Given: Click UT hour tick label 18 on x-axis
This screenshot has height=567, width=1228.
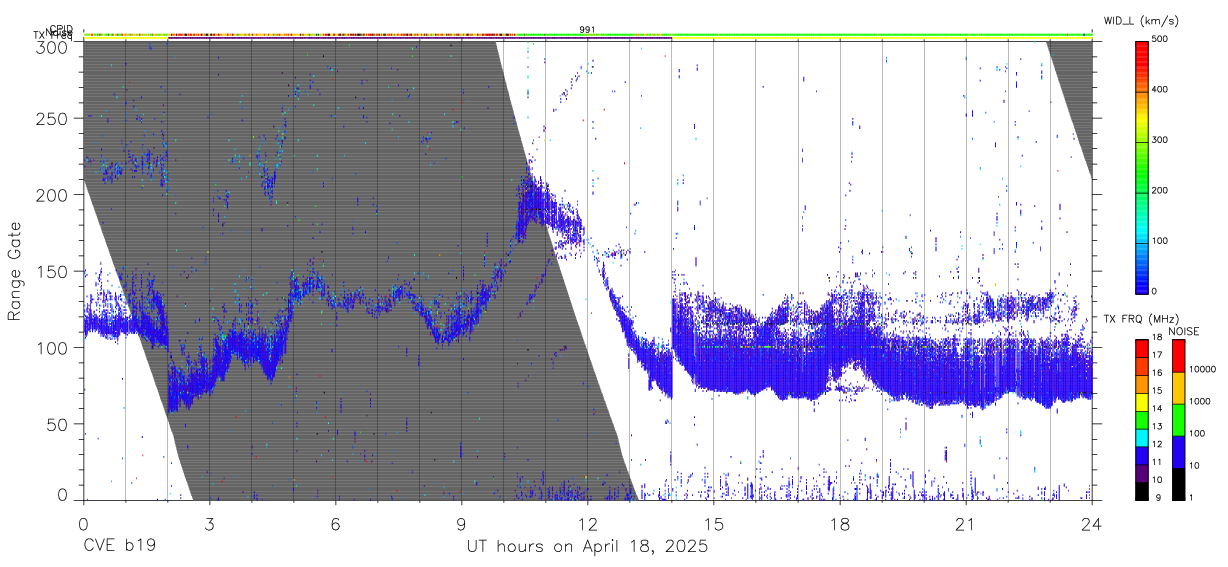Looking at the screenshot, I should 839,524.
